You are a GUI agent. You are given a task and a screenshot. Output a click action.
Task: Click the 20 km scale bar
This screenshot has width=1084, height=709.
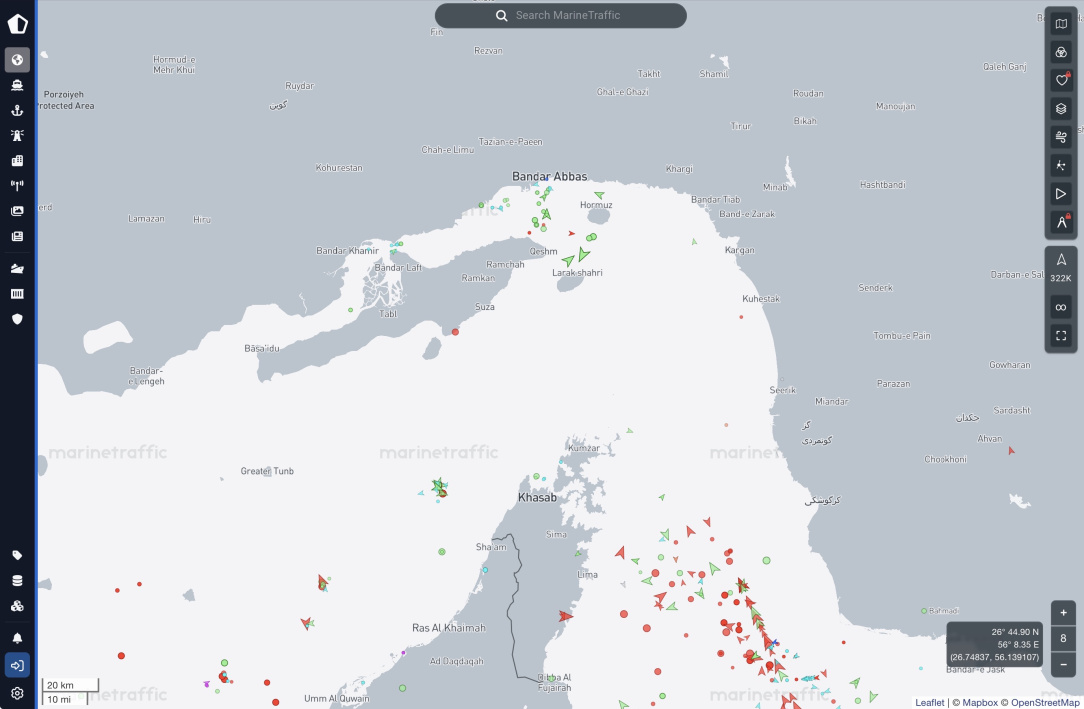point(70,685)
